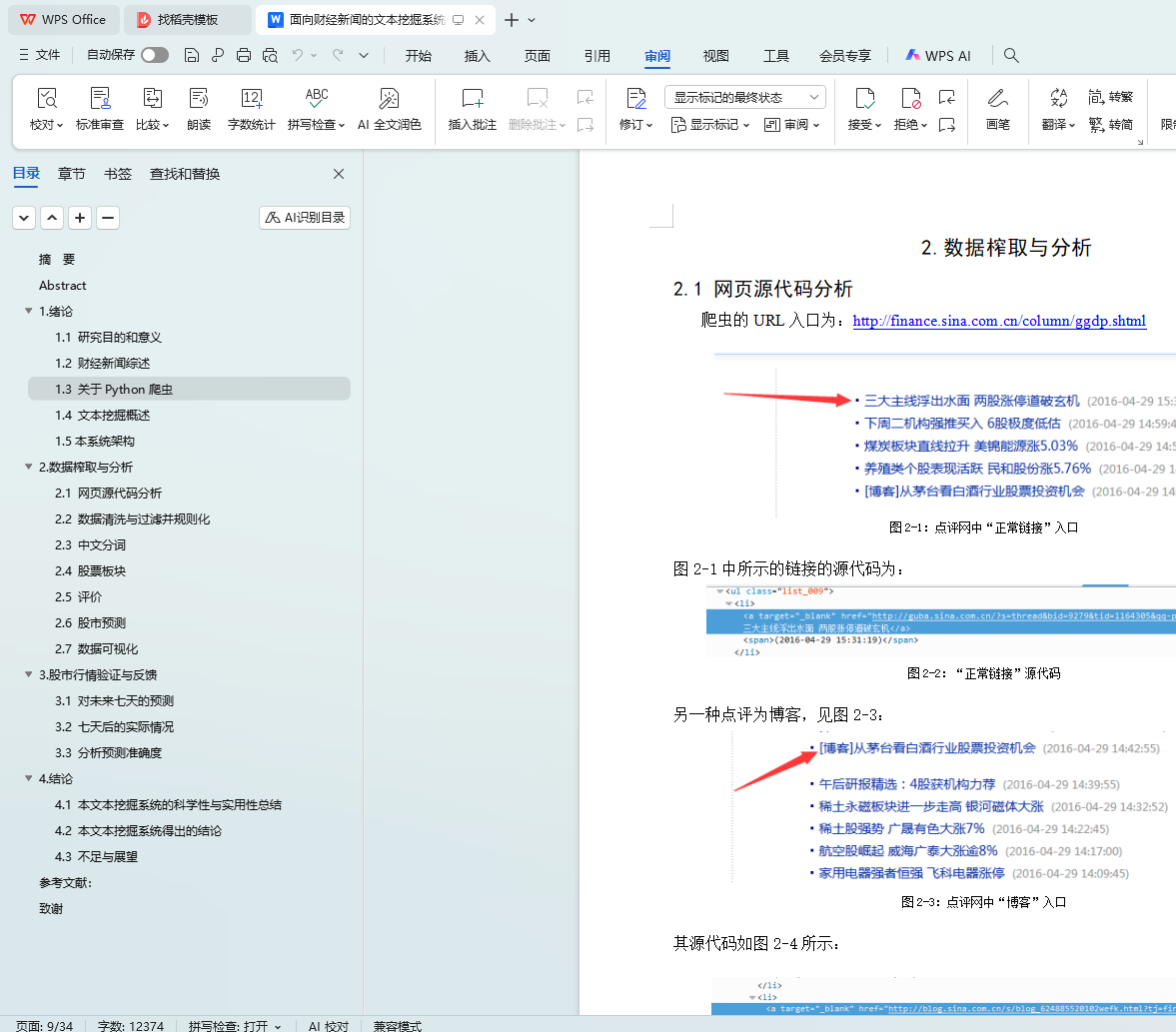Screen dimensions: 1176x1032
Task: Switch to the 视图 ribbon tab
Action: (x=716, y=56)
